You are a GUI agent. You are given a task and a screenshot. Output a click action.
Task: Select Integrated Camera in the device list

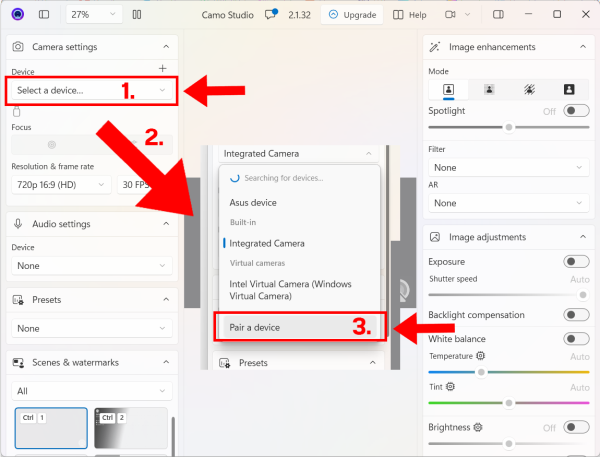pos(267,243)
